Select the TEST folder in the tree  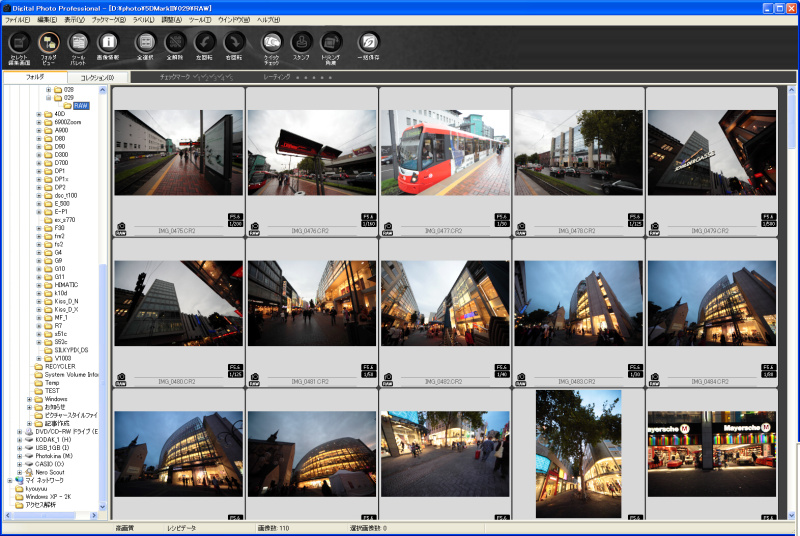[x=52, y=391]
